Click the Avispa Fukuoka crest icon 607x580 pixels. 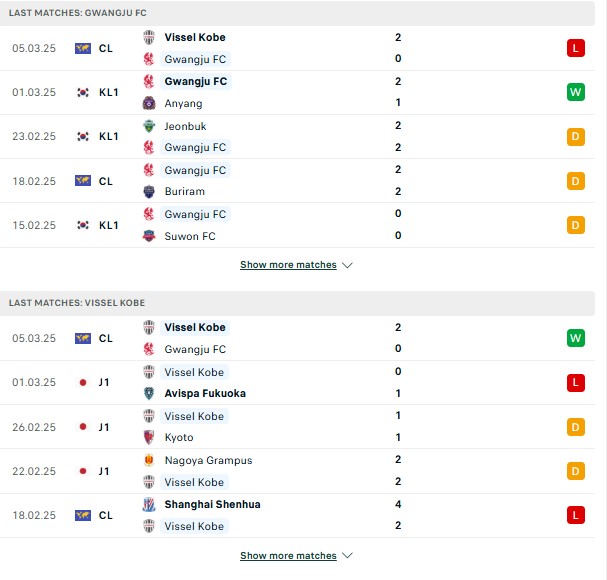pos(149,393)
